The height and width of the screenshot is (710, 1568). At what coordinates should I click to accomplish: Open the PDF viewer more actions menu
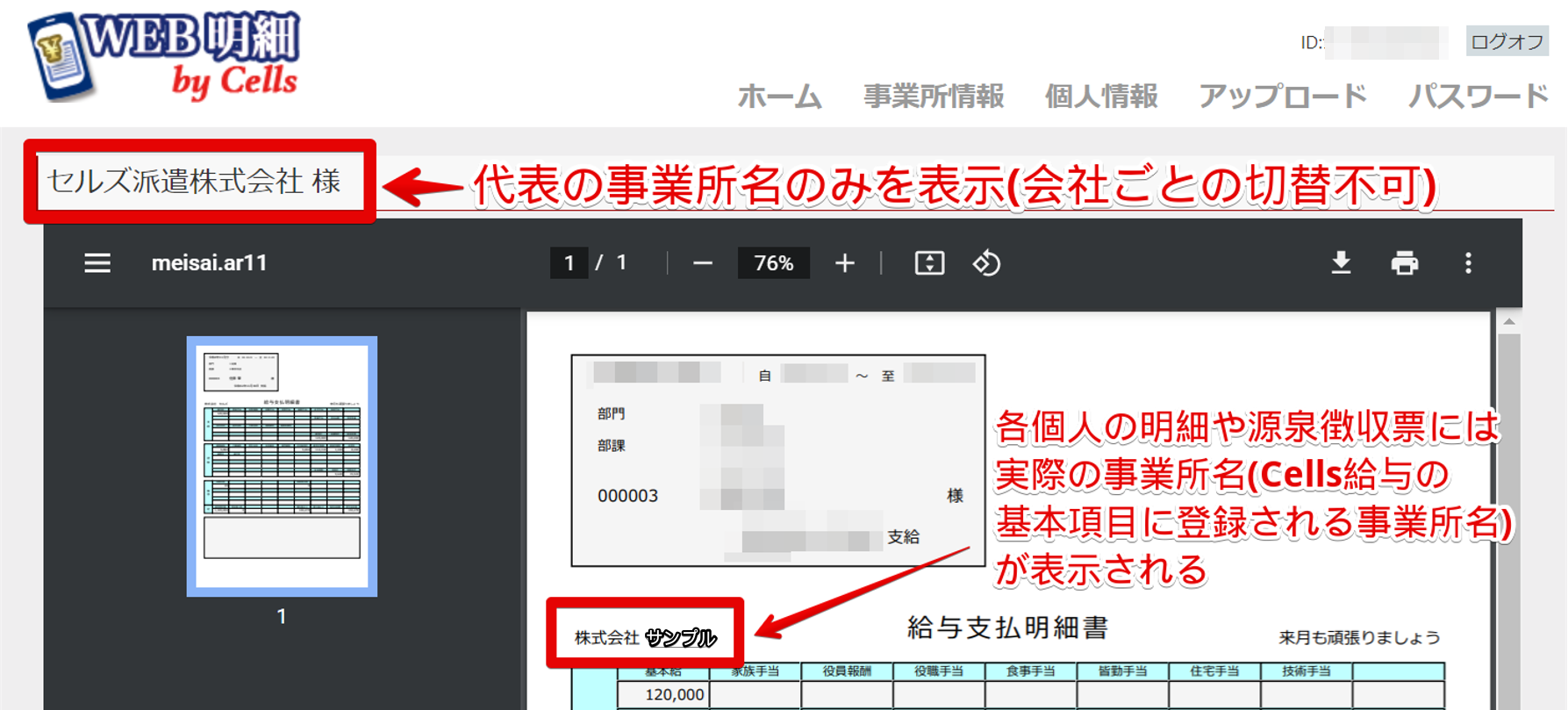[1468, 263]
